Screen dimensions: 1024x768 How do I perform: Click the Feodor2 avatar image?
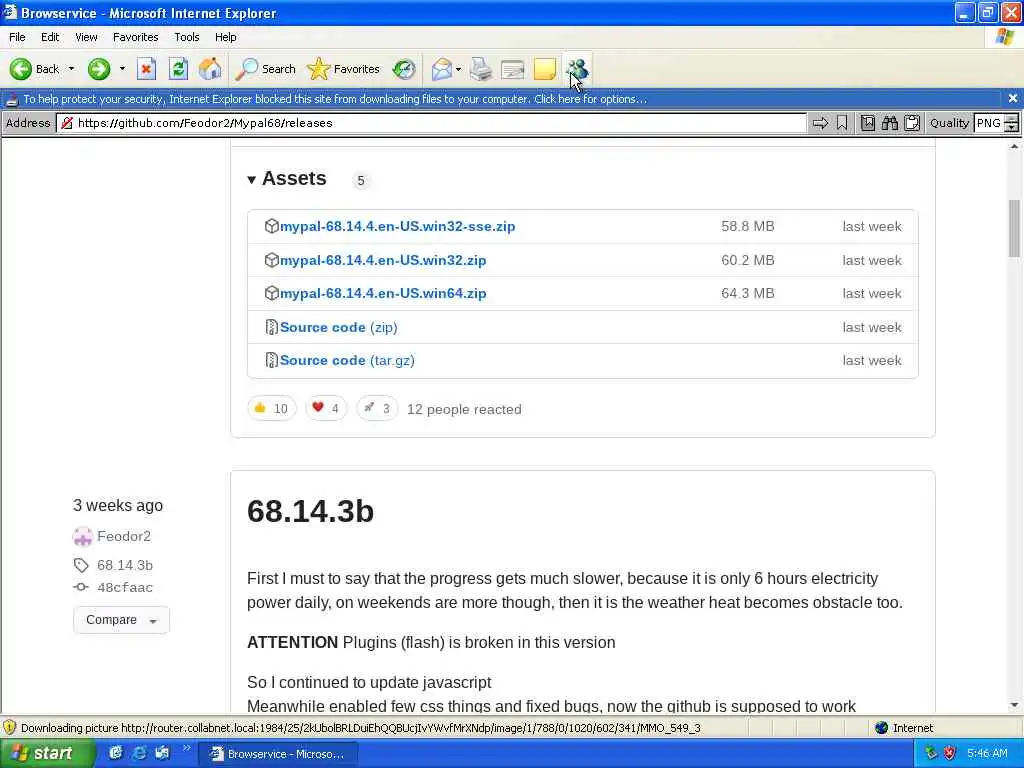(x=83, y=537)
